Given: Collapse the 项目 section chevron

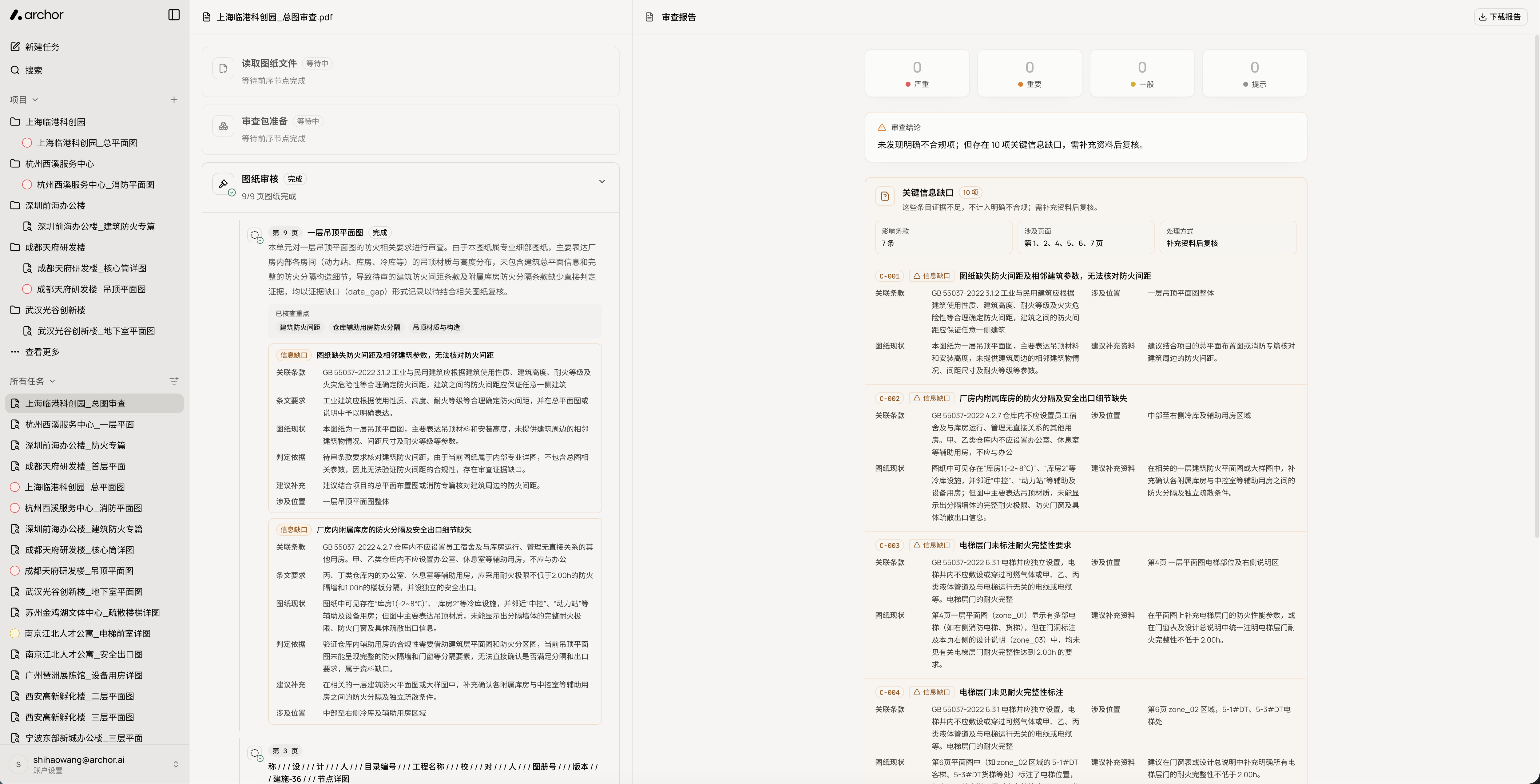Looking at the screenshot, I should coord(35,100).
